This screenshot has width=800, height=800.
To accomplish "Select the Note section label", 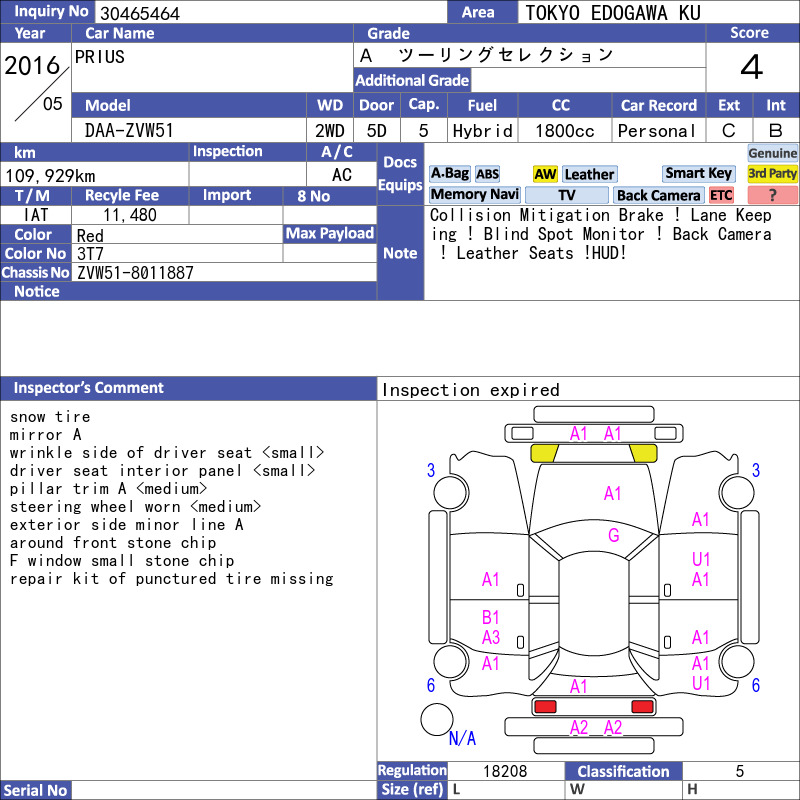I will (400, 253).
